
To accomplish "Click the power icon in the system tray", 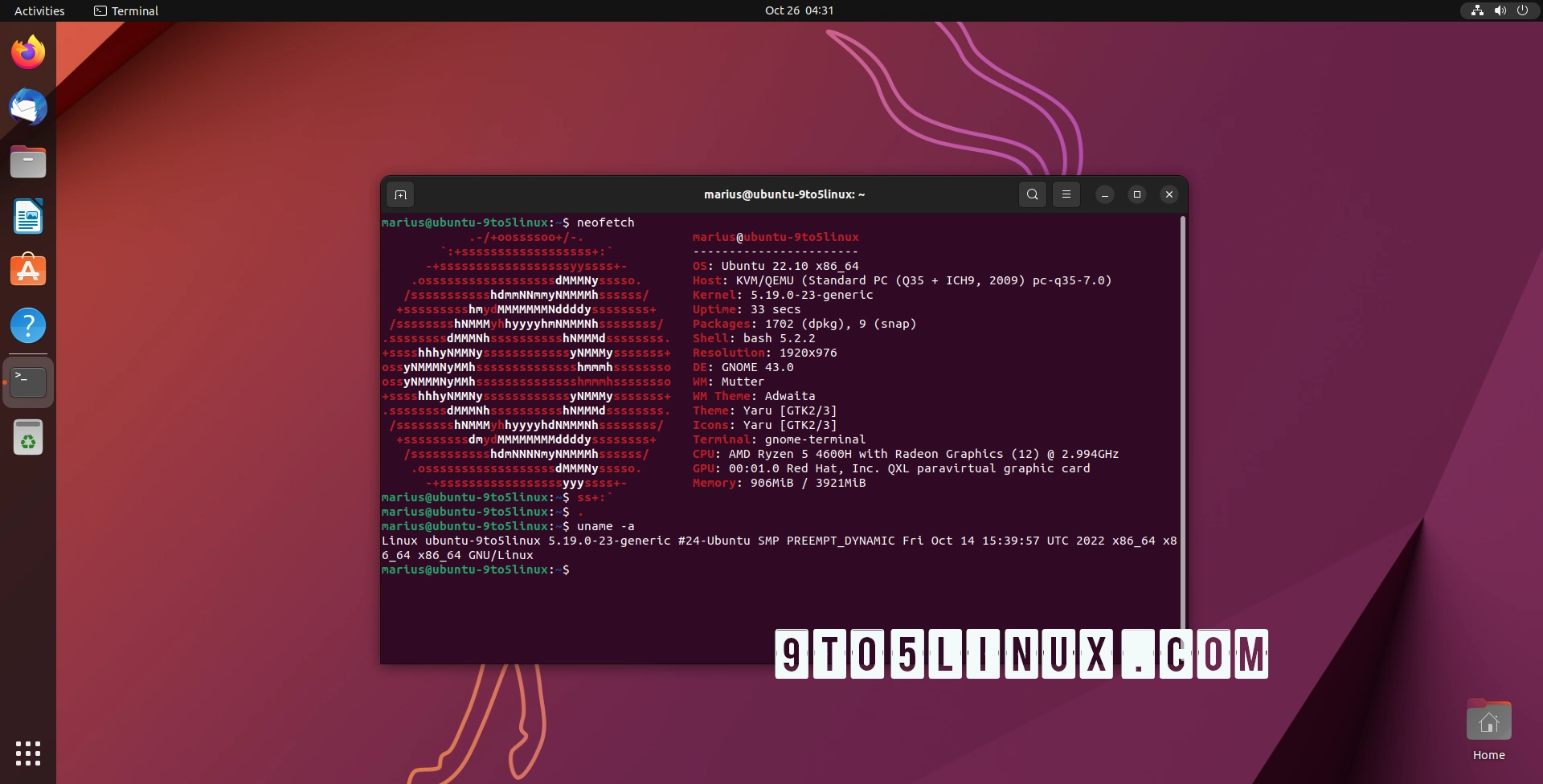I will pyautogui.click(x=1523, y=10).
